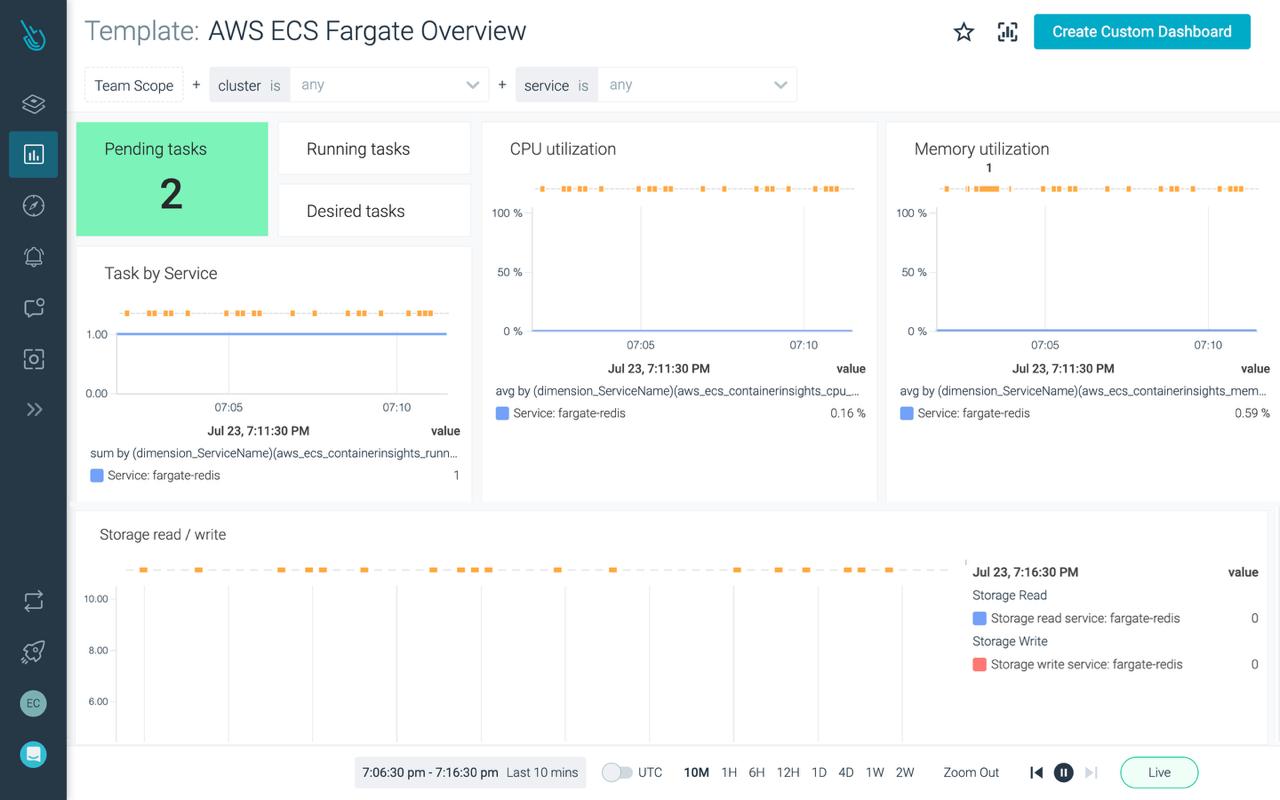Open the Alerts bell icon in the sidebar
The image size is (1280, 800).
click(33, 256)
